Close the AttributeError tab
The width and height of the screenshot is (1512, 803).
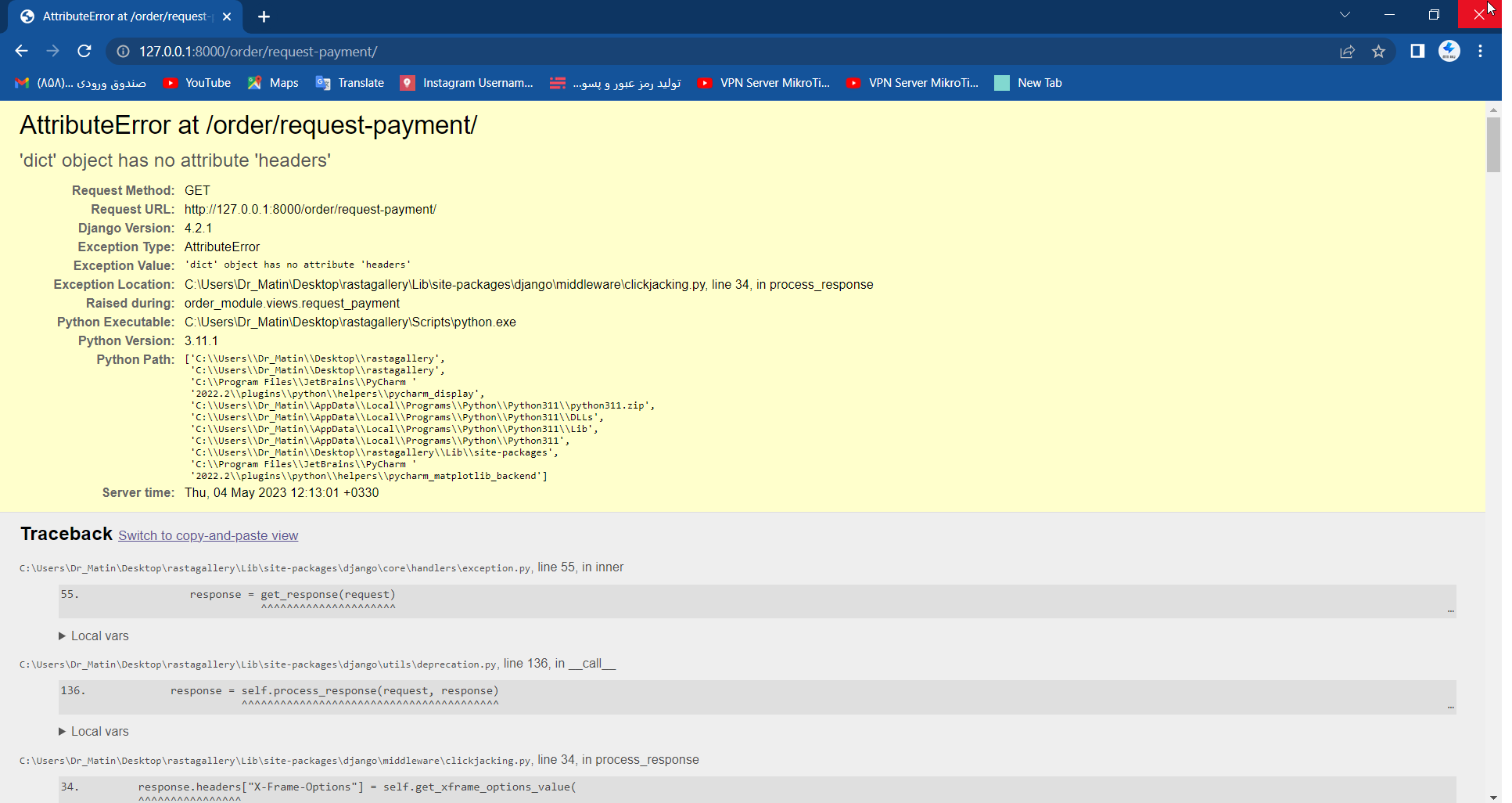click(x=227, y=16)
